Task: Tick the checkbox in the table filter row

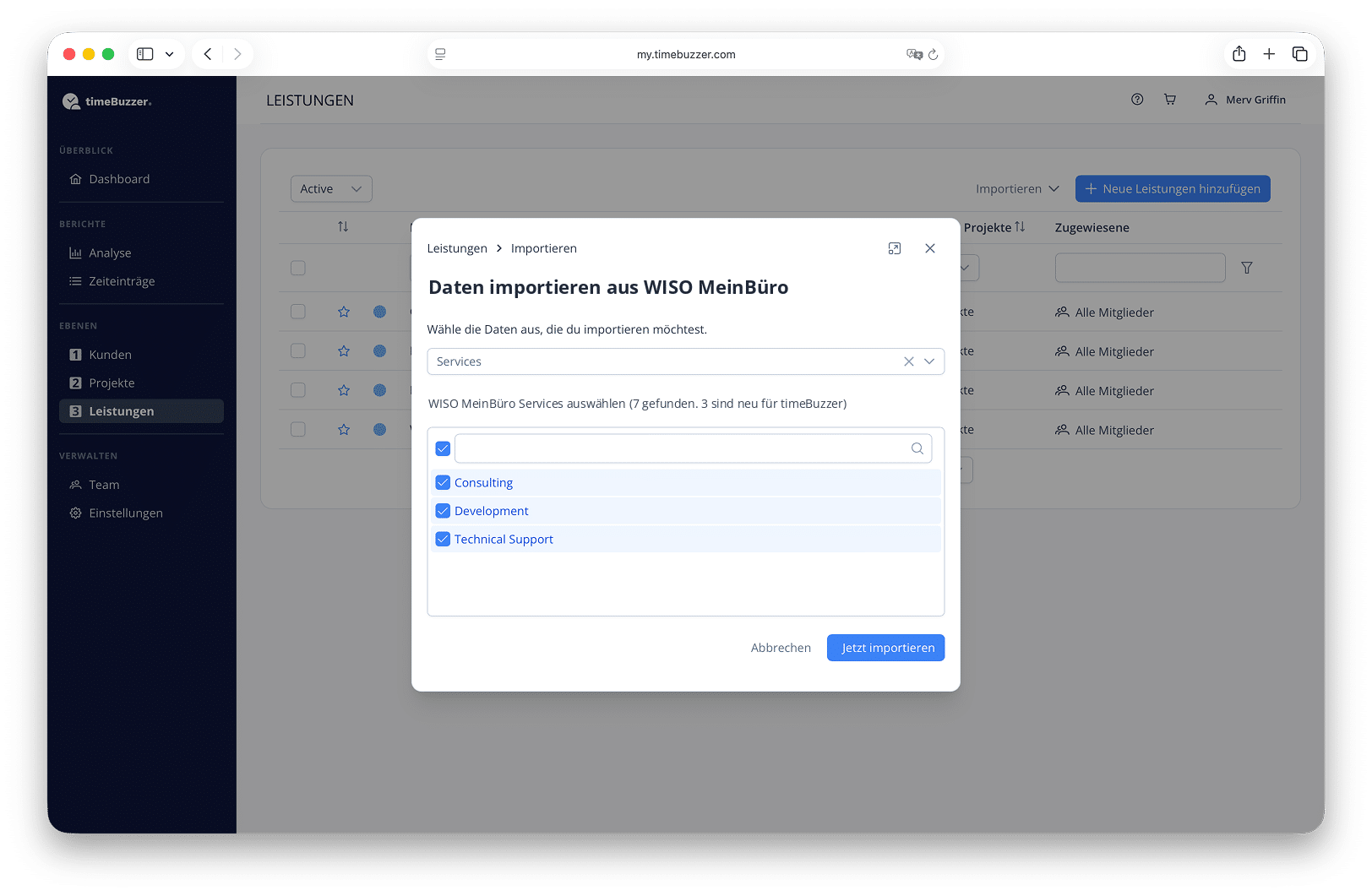Action: [298, 268]
